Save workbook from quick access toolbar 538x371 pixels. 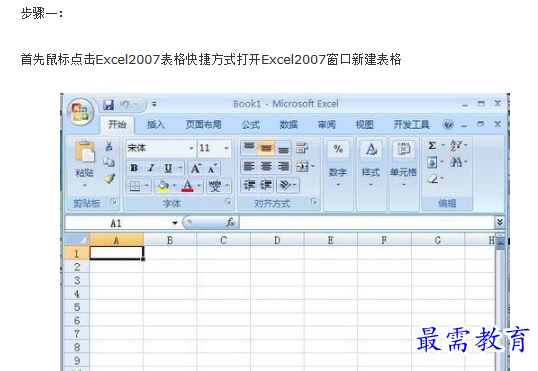pyautogui.click(x=108, y=105)
